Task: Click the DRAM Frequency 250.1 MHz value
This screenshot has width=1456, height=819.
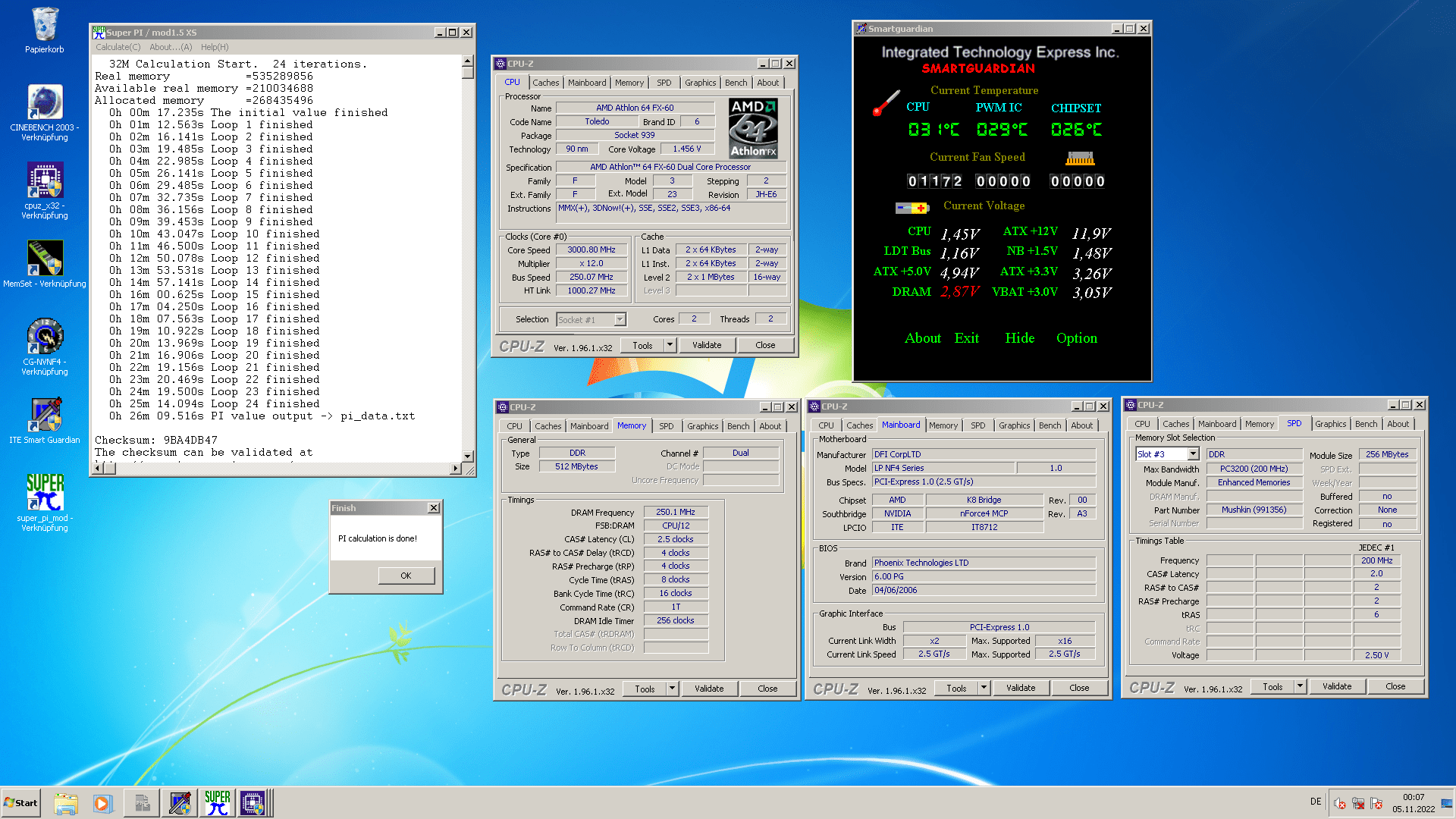Action: [x=676, y=513]
